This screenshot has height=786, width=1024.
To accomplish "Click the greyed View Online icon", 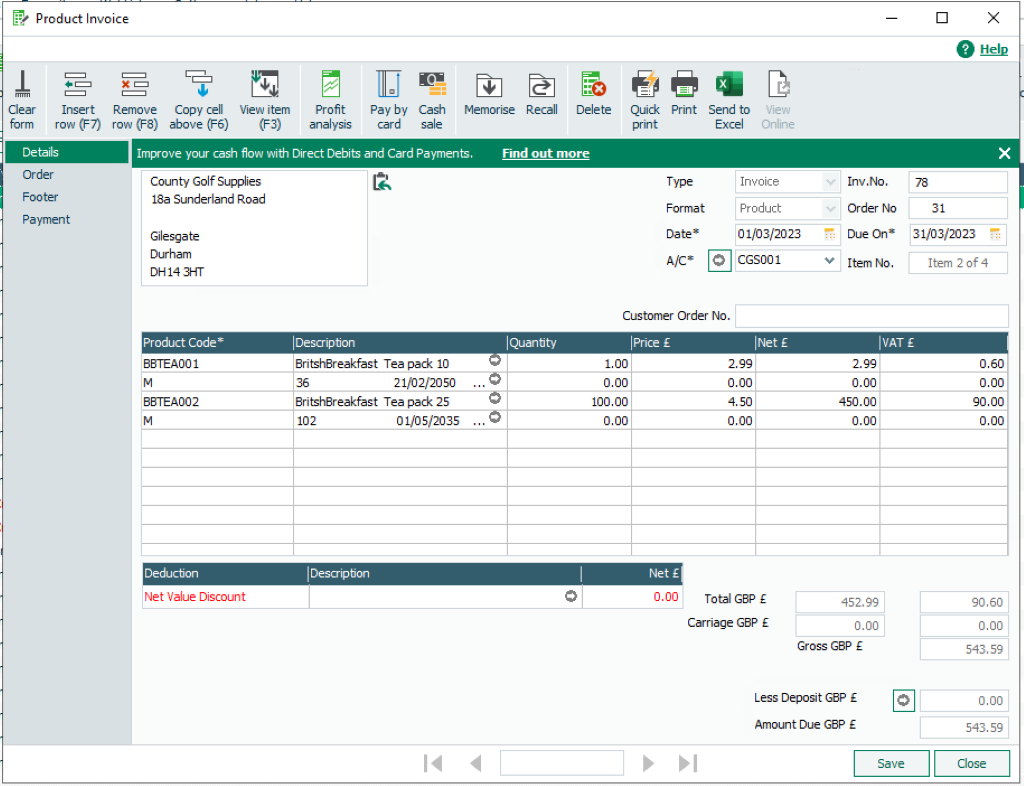I will (x=778, y=100).
